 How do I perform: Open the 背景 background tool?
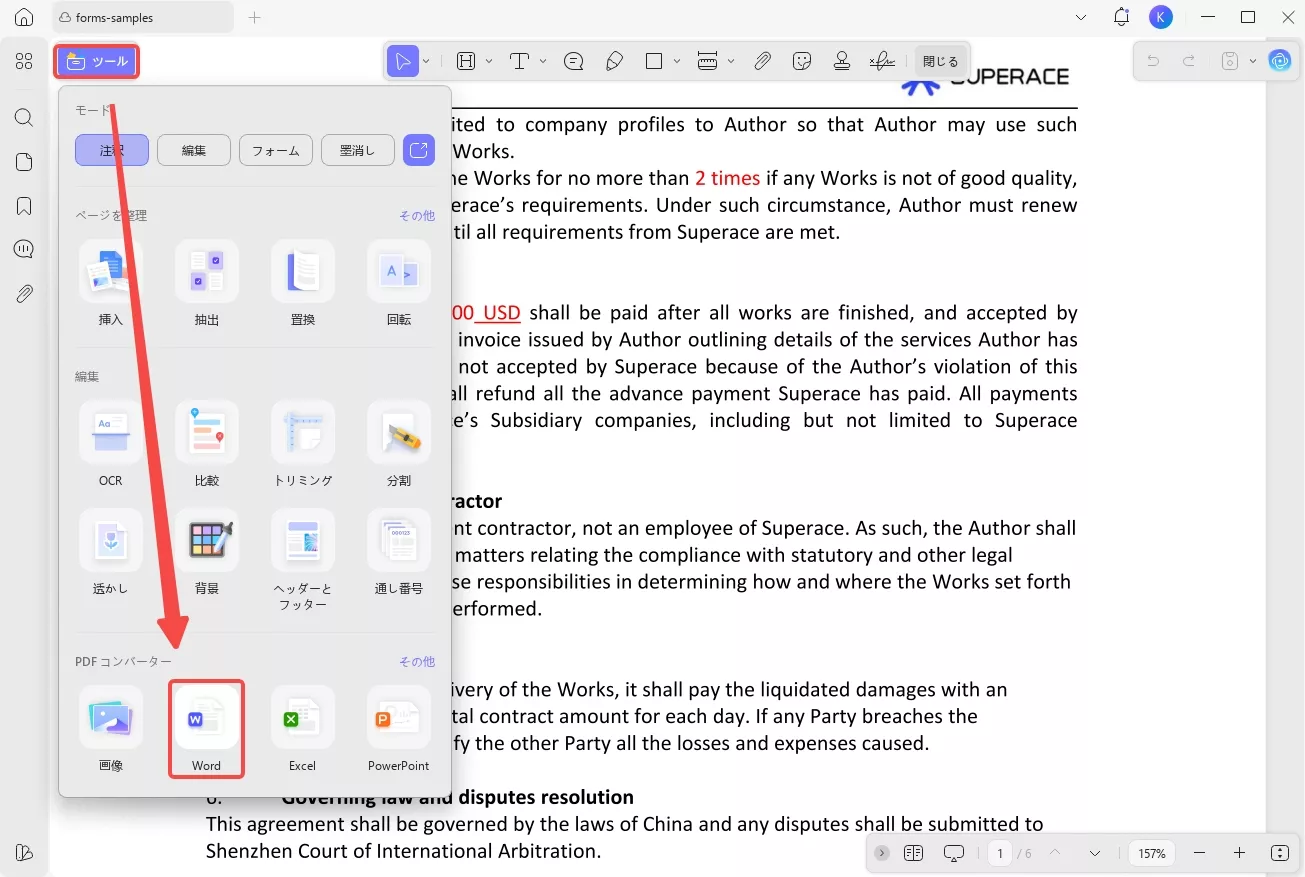[x=207, y=554]
